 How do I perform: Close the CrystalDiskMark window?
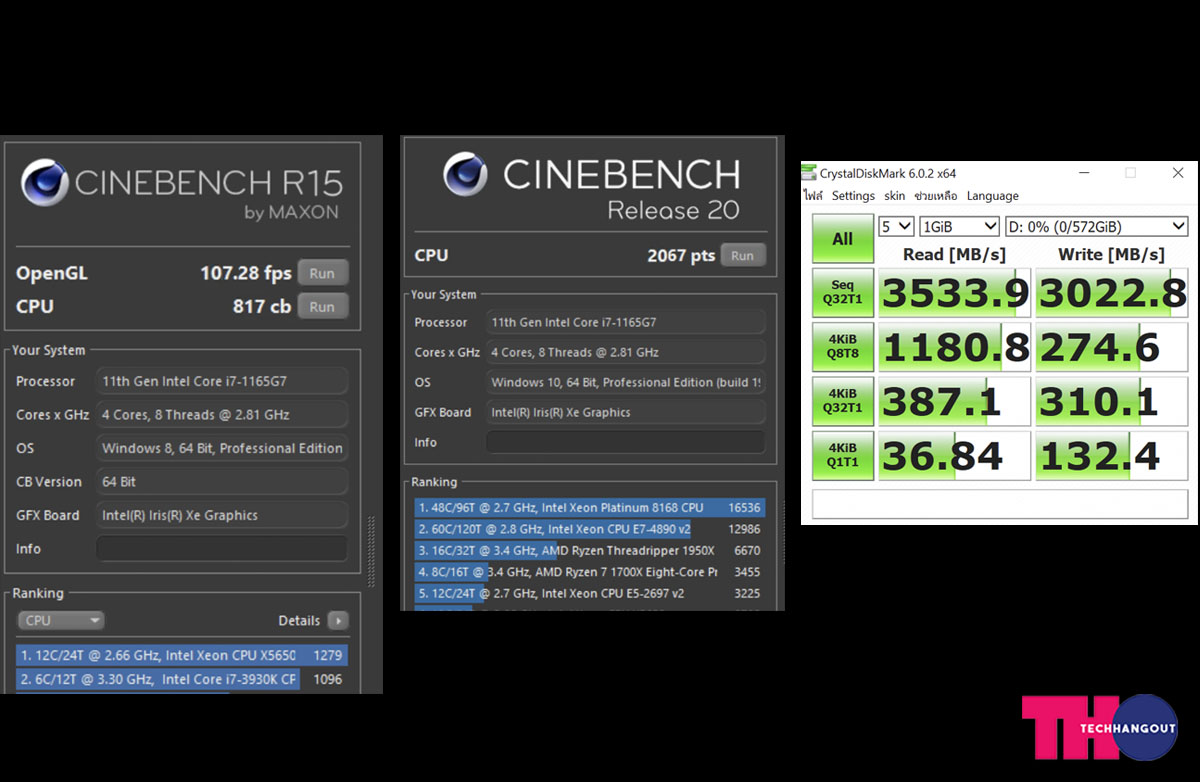click(x=1177, y=173)
